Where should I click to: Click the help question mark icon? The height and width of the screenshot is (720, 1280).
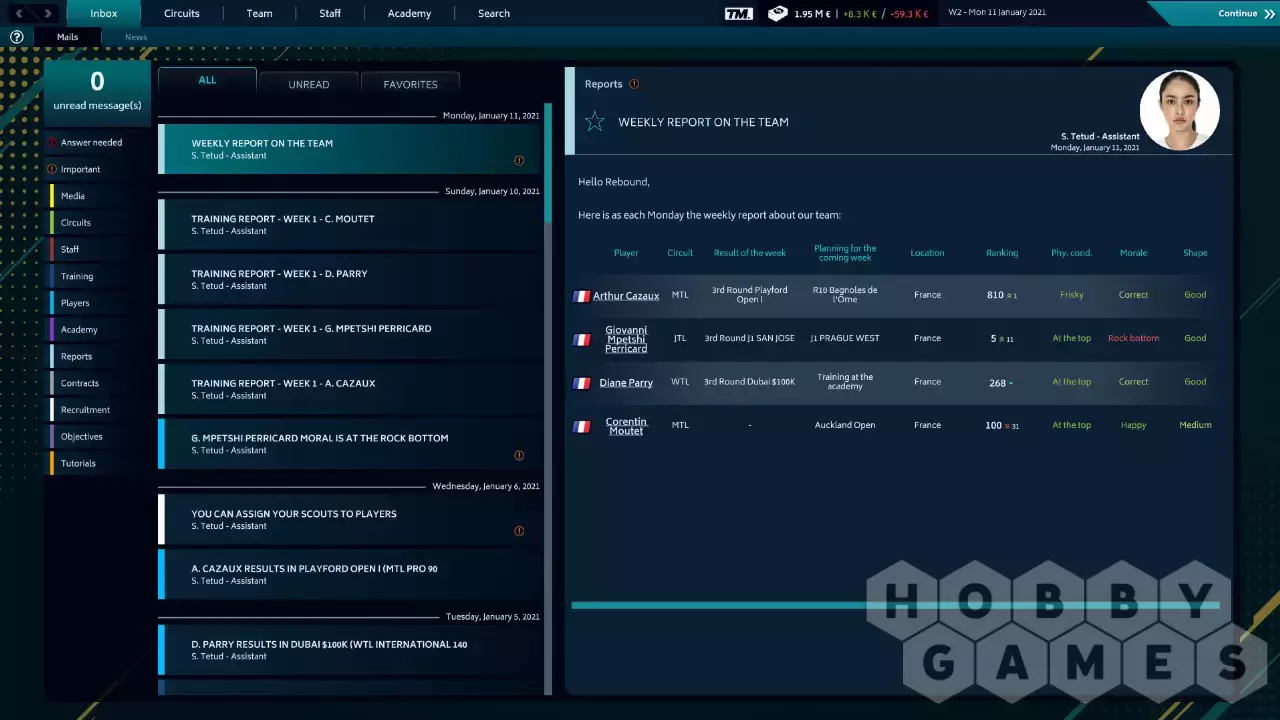(x=16, y=37)
